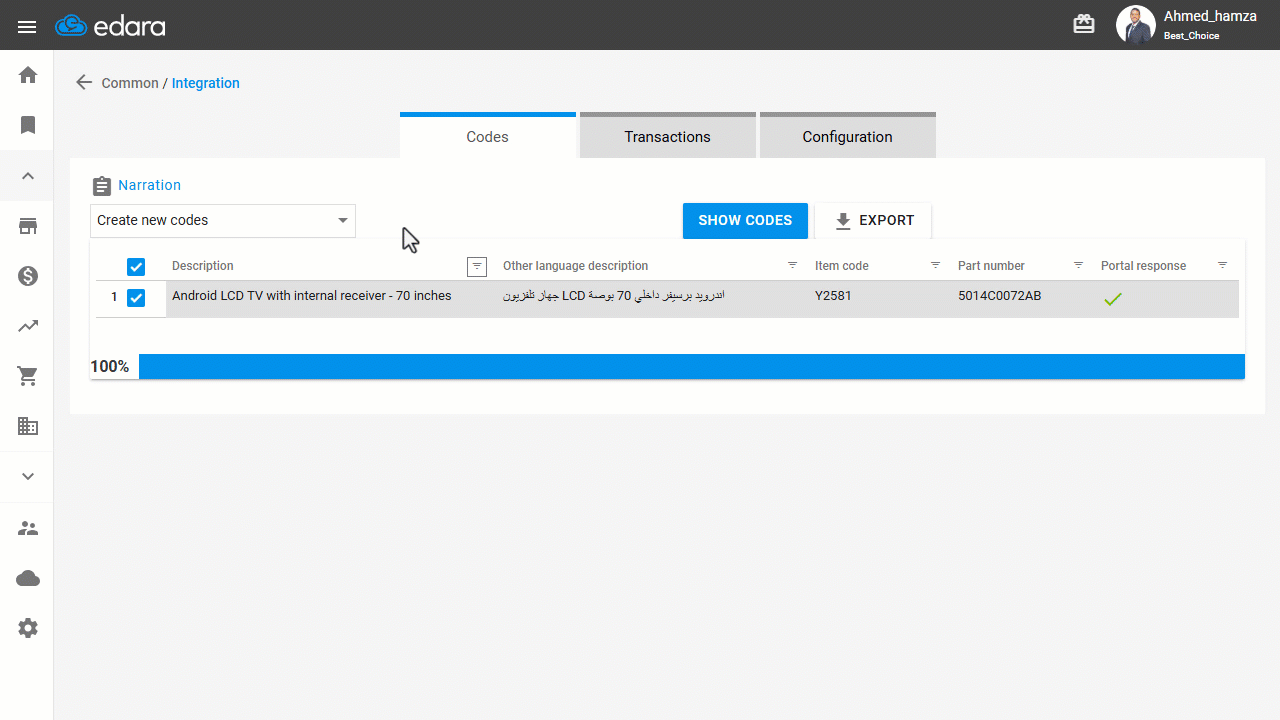Image resolution: width=1280 pixels, height=720 pixels.
Task: Go to Home in the sidebar
Action: click(28, 75)
